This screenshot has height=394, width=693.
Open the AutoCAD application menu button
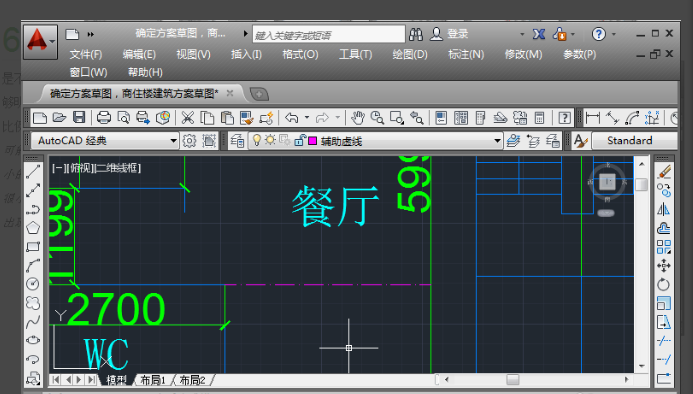(40, 42)
